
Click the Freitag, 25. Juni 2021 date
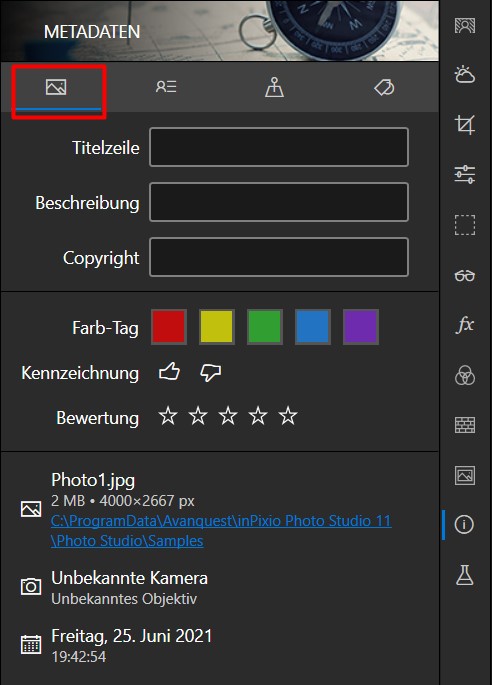tap(132, 636)
